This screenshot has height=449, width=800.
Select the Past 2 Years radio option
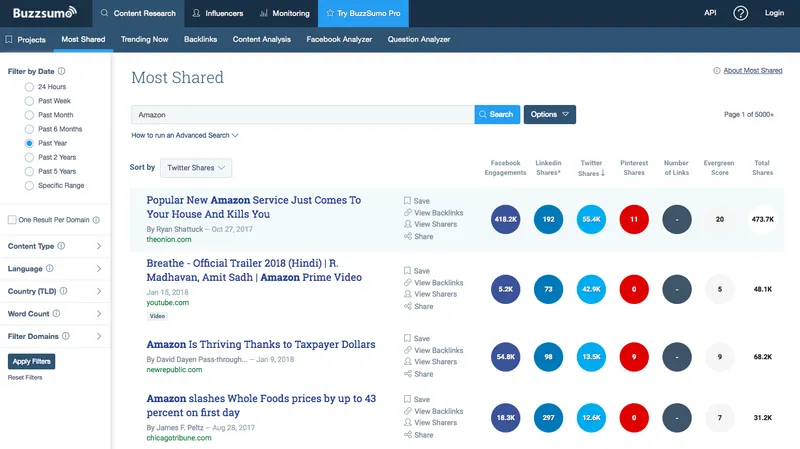point(30,157)
